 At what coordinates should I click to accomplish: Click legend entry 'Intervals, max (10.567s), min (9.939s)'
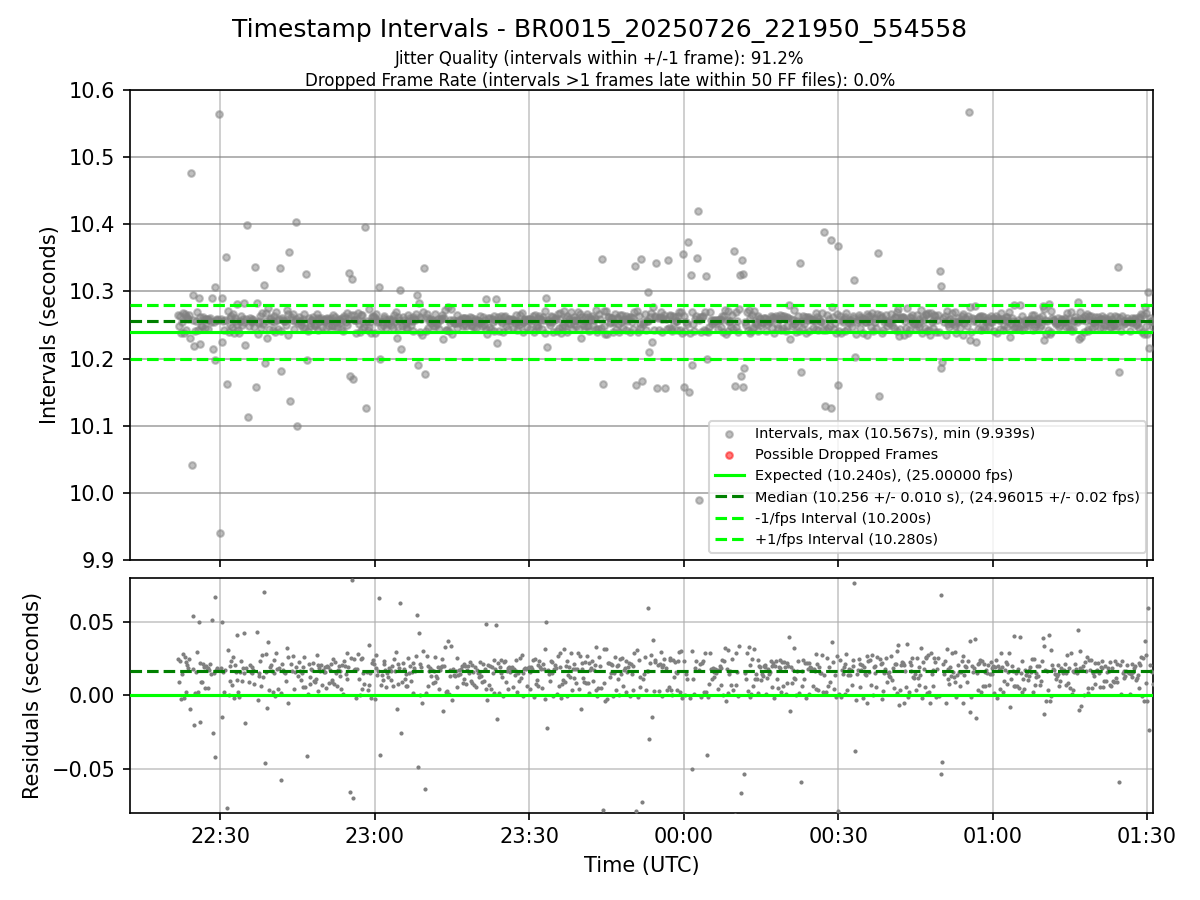click(894, 433)
